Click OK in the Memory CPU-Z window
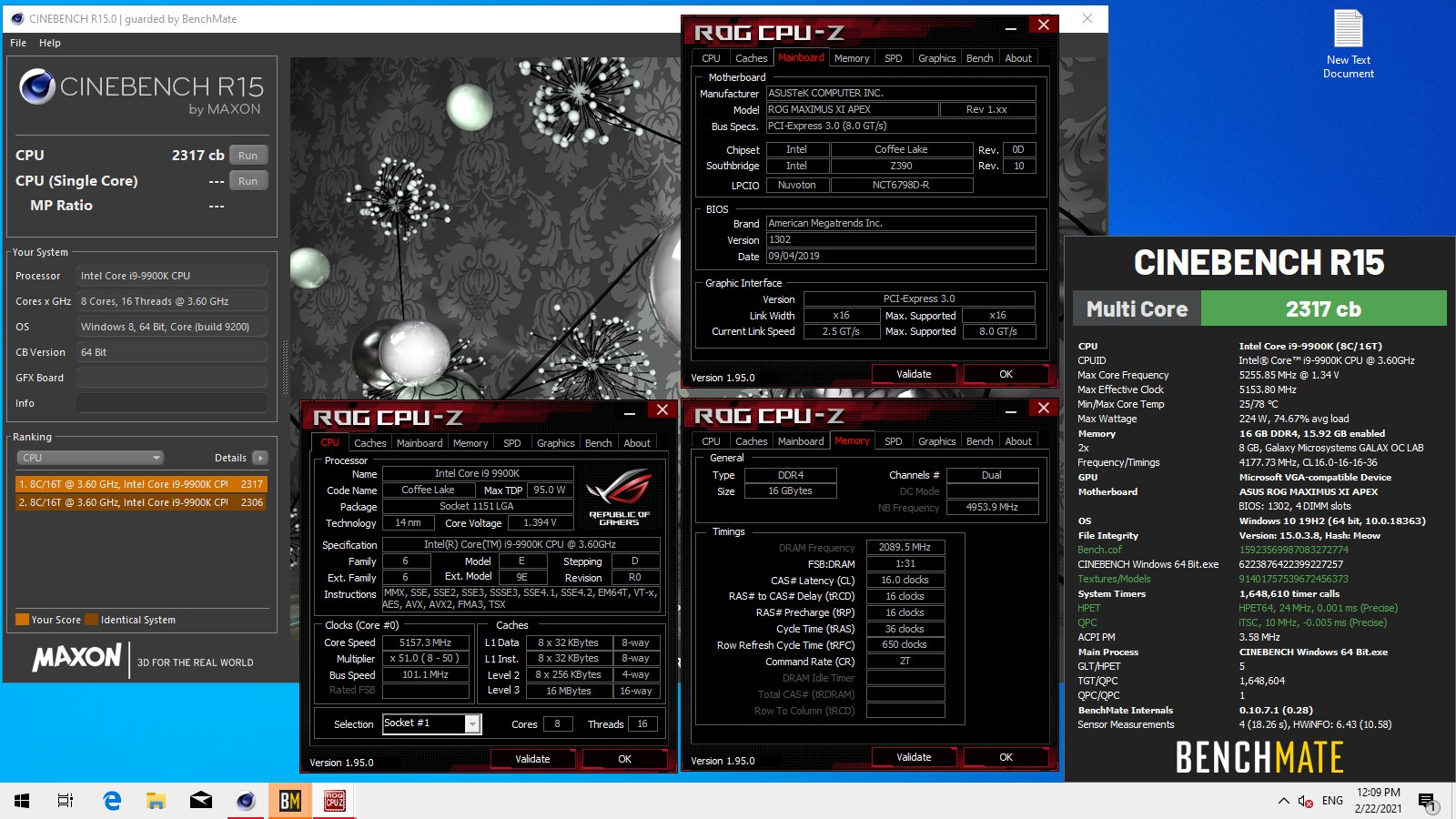Screen dimensions: 1456x819 click(x=1006, y=757)
